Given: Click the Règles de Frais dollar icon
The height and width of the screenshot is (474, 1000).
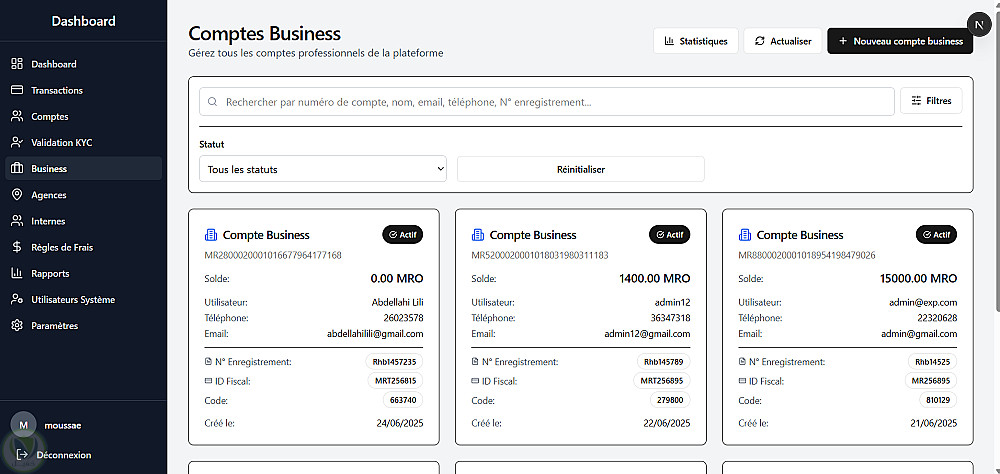Looking at the screenshot, I should [x=17, y=247].
